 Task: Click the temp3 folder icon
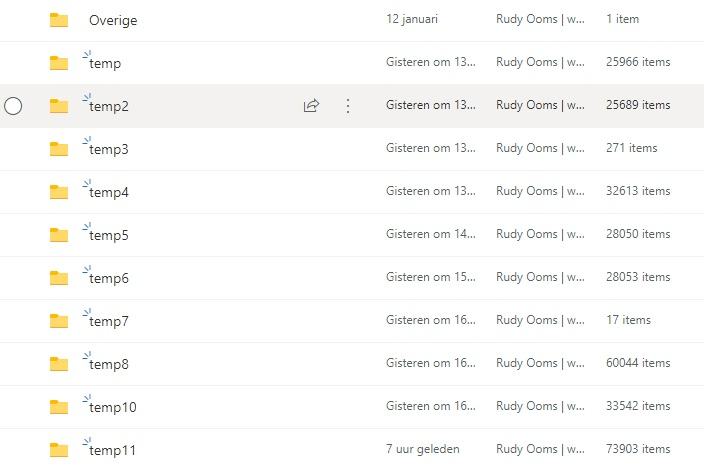pos(59,149)
